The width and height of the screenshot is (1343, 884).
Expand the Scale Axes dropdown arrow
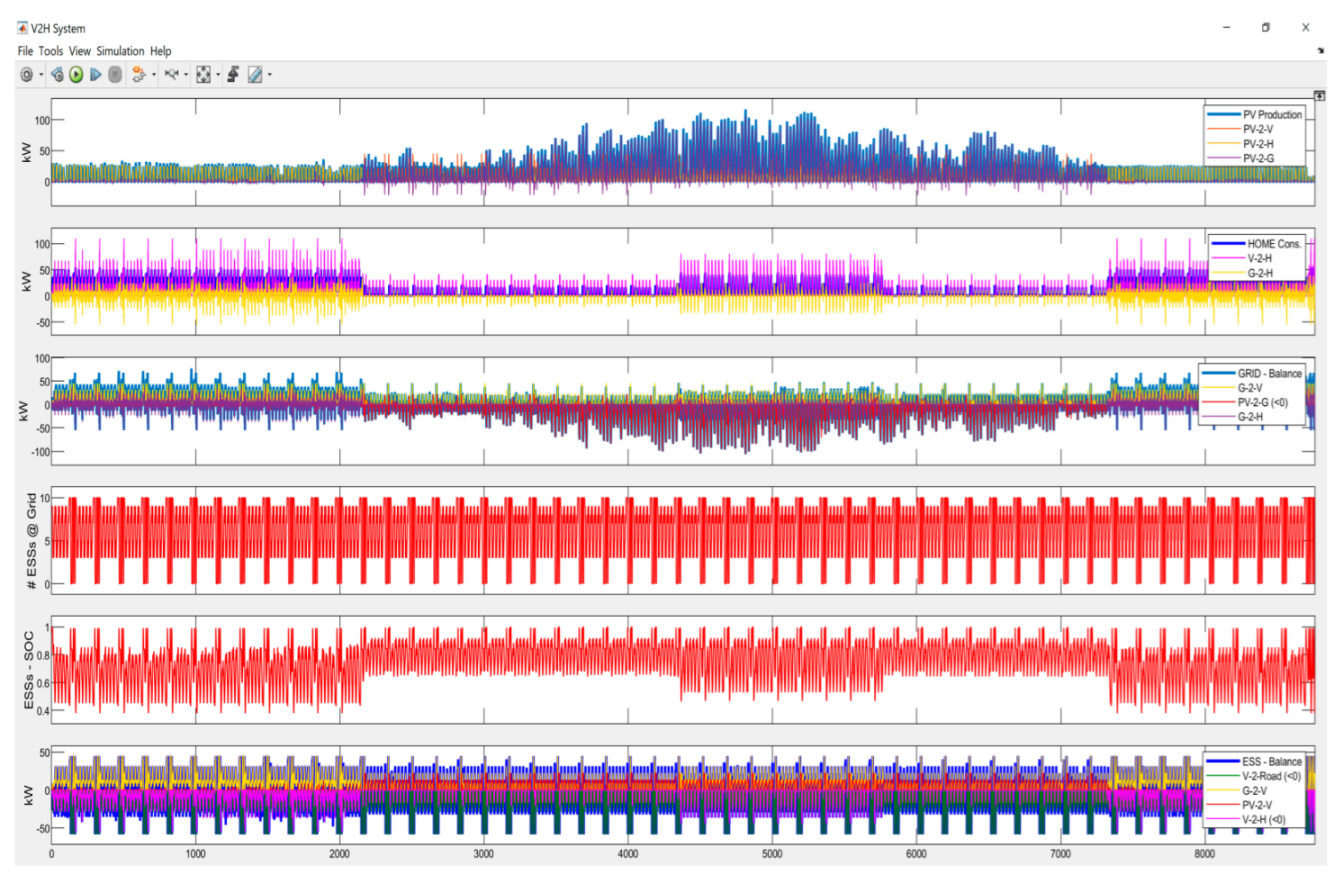coord(218,75)
